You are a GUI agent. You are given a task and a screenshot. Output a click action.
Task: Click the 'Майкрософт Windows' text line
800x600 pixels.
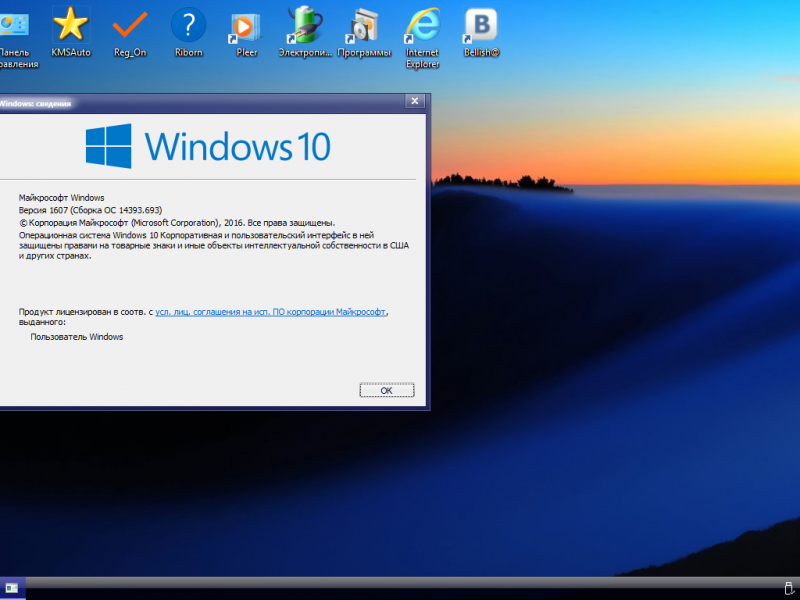(x=61, y=197)
